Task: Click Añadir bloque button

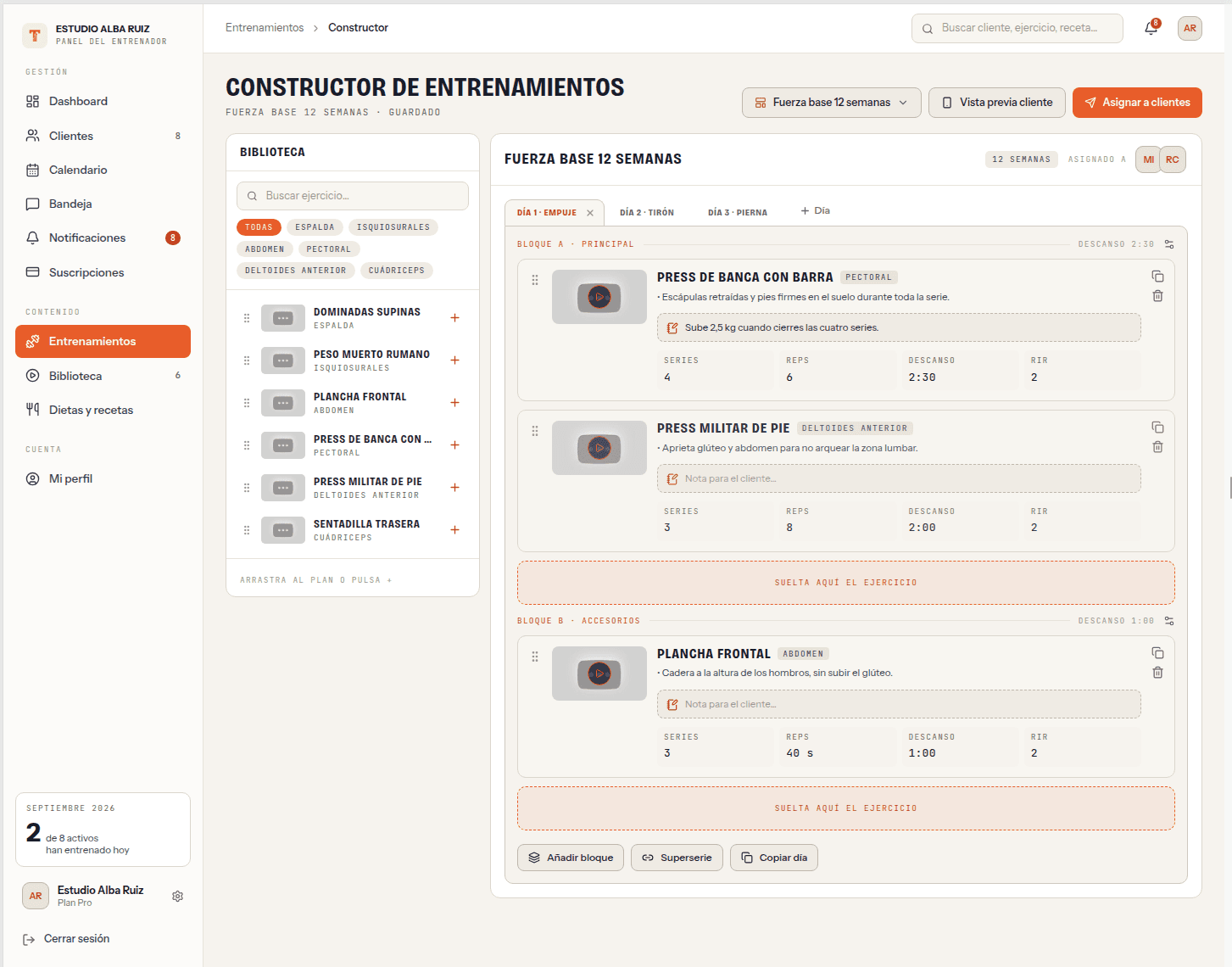Action: pyautogui.click(x=571, y=858)
